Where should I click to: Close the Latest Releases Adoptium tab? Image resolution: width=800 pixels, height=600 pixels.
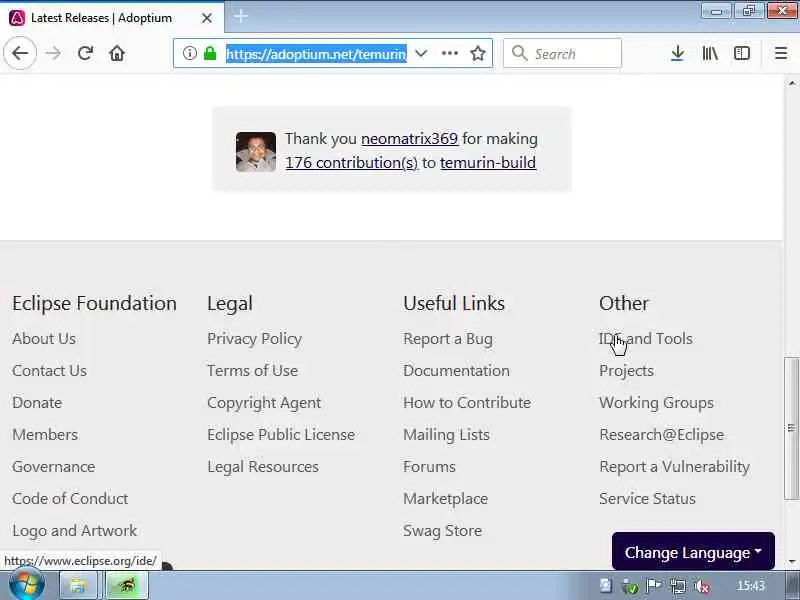(x=207, y=18)
